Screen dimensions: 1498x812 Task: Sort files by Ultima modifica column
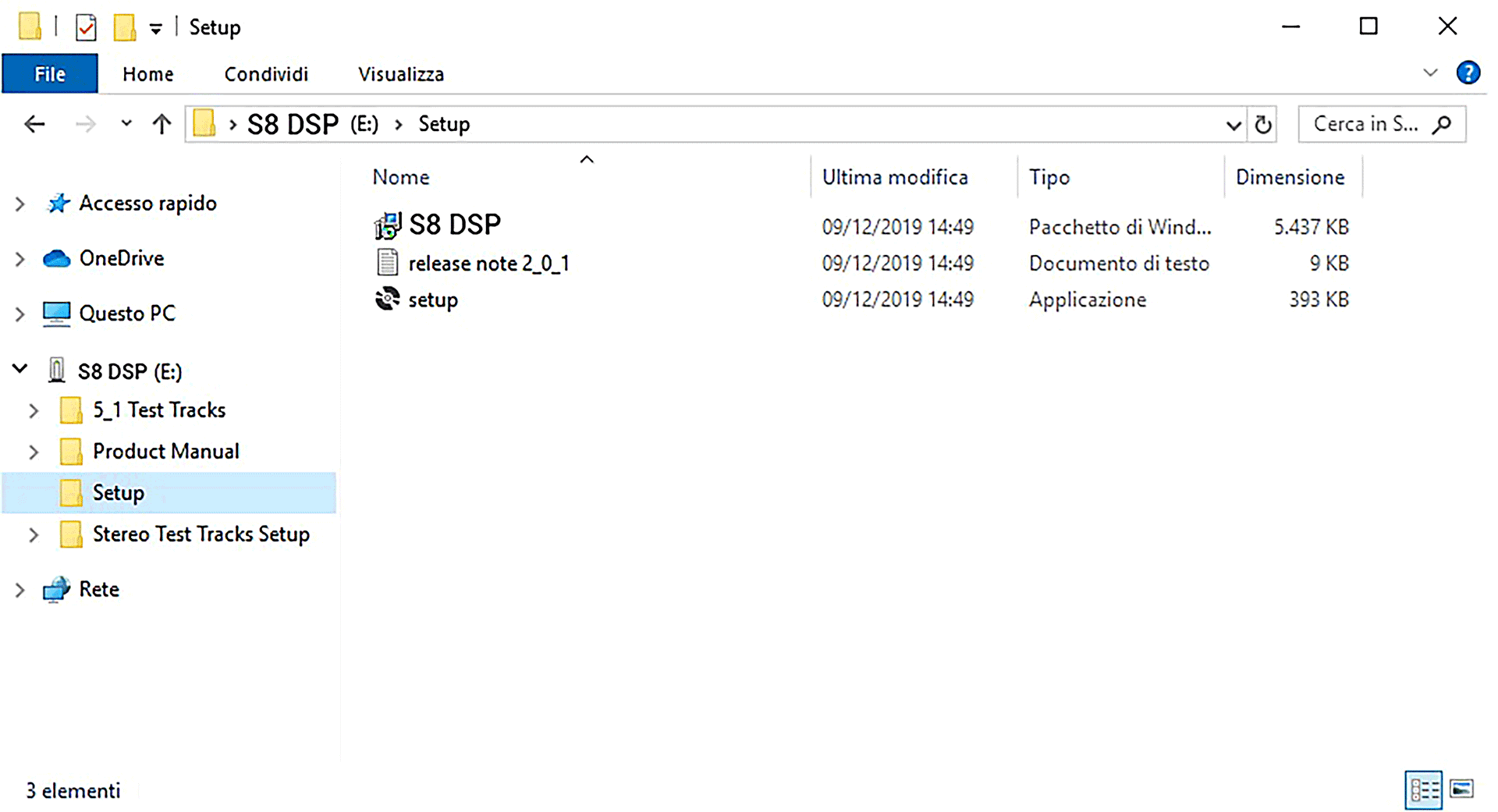pos(894,177)
